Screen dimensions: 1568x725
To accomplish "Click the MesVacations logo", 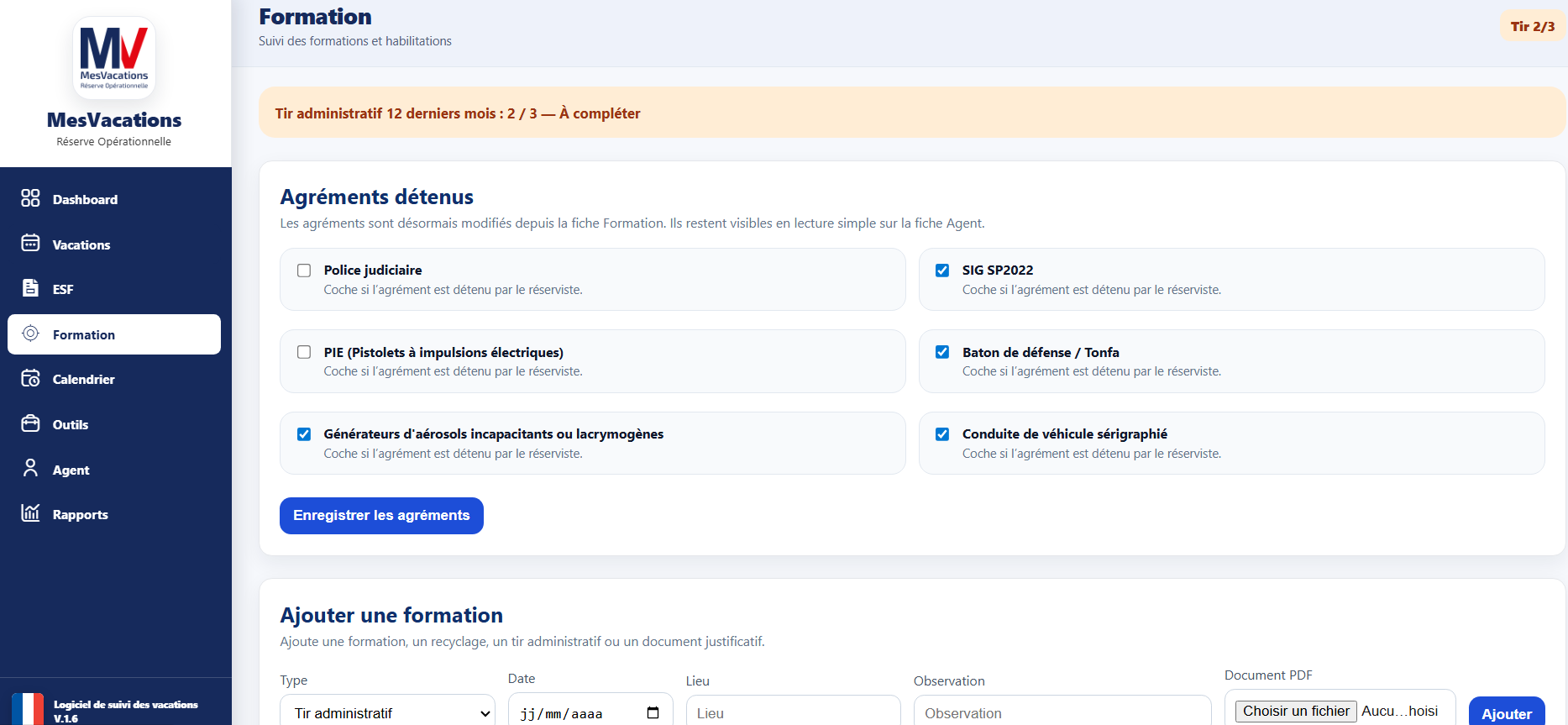I will (114, 58).
